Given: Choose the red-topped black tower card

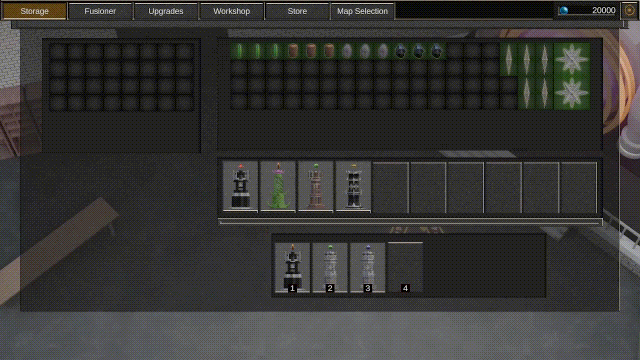Looking at the screenshot, I should [240, 187].
